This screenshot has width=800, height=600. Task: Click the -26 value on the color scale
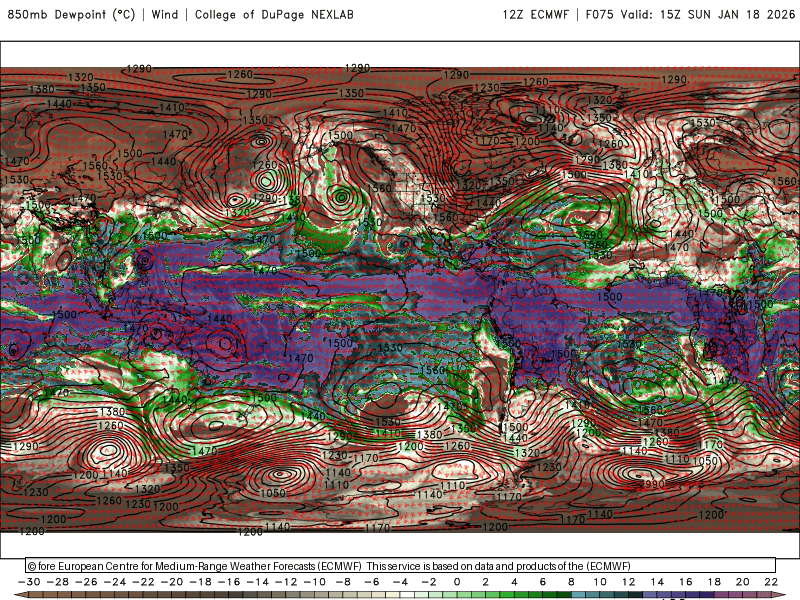tap(86, 582)
